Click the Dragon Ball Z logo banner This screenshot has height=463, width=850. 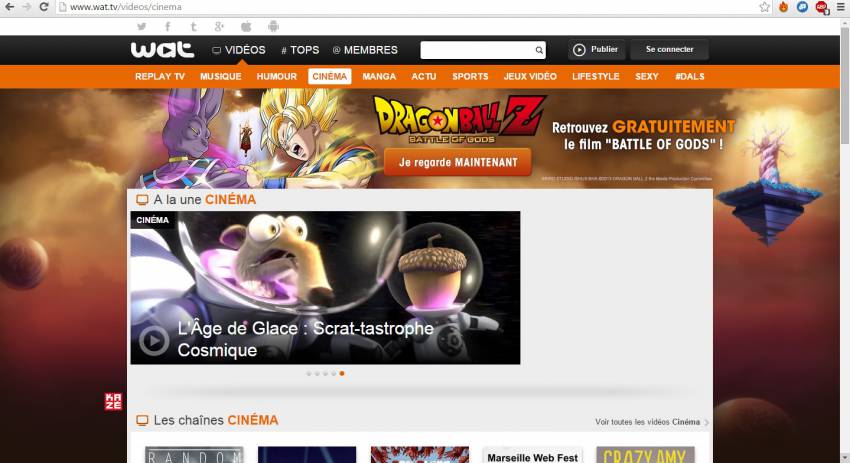click(459, 119)
